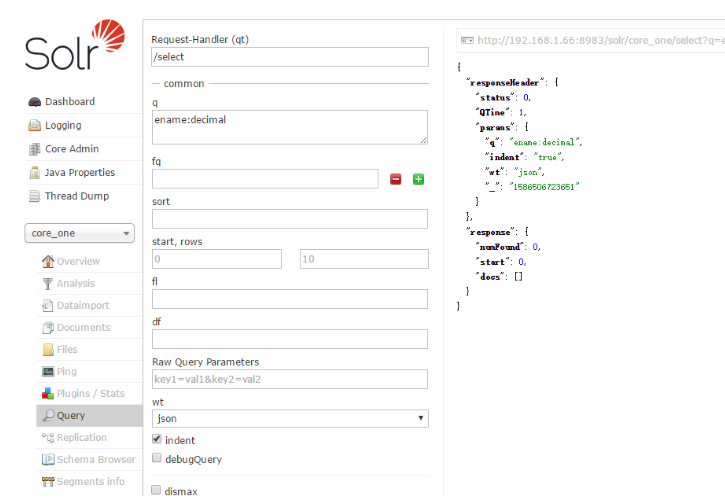Remove filter query with red minus icon

tap(395, 179)
